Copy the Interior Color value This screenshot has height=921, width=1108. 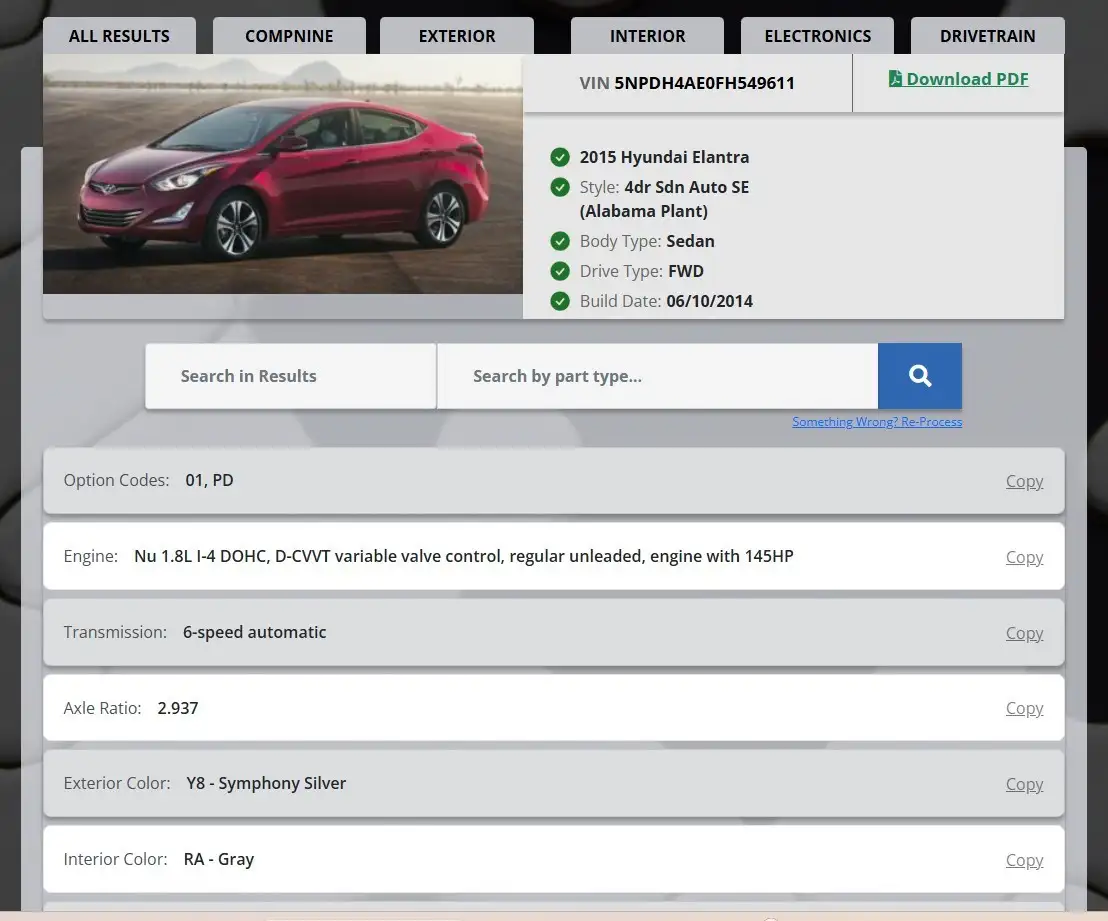tap(1024, 860)
